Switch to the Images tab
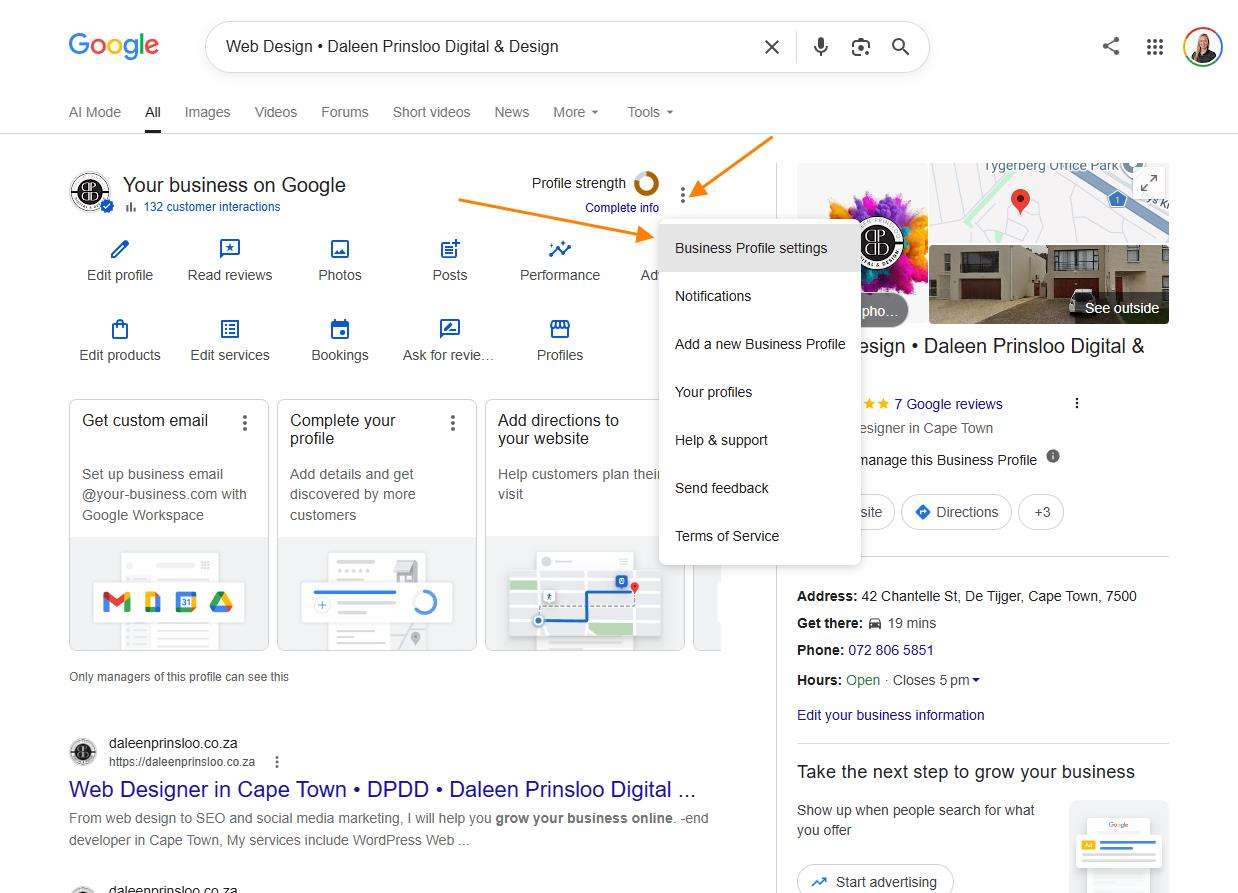This screenshot has width=1238, height=893. (x=207, y=112)
